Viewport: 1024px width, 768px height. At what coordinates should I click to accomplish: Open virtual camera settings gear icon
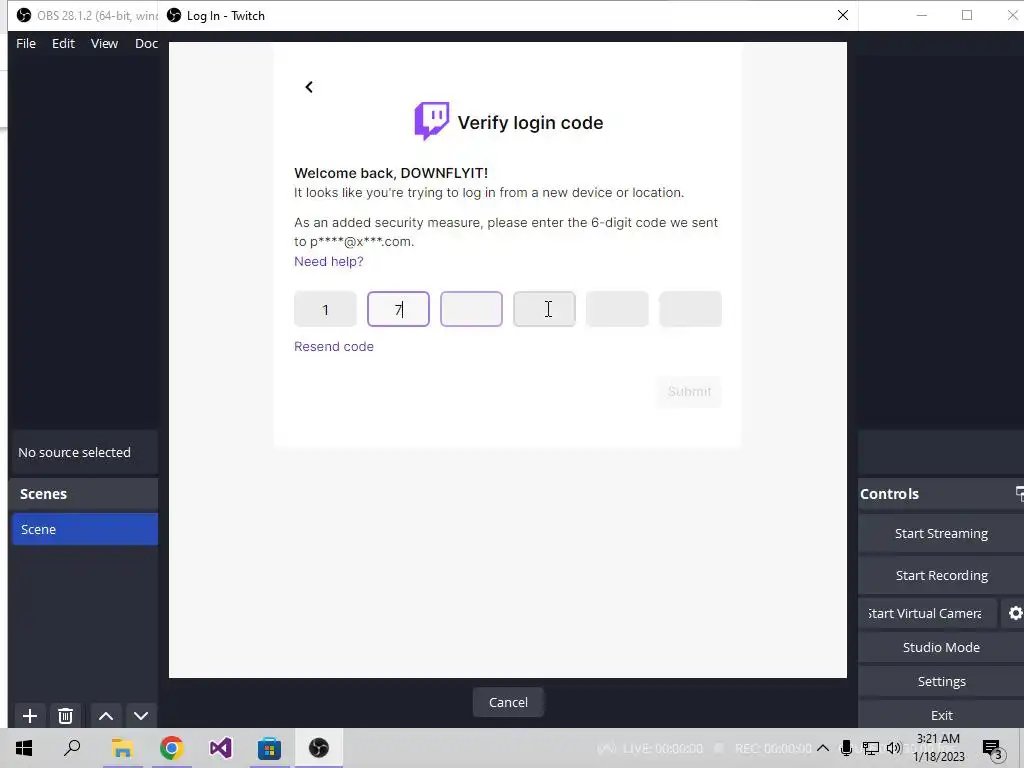point(1015,613)
